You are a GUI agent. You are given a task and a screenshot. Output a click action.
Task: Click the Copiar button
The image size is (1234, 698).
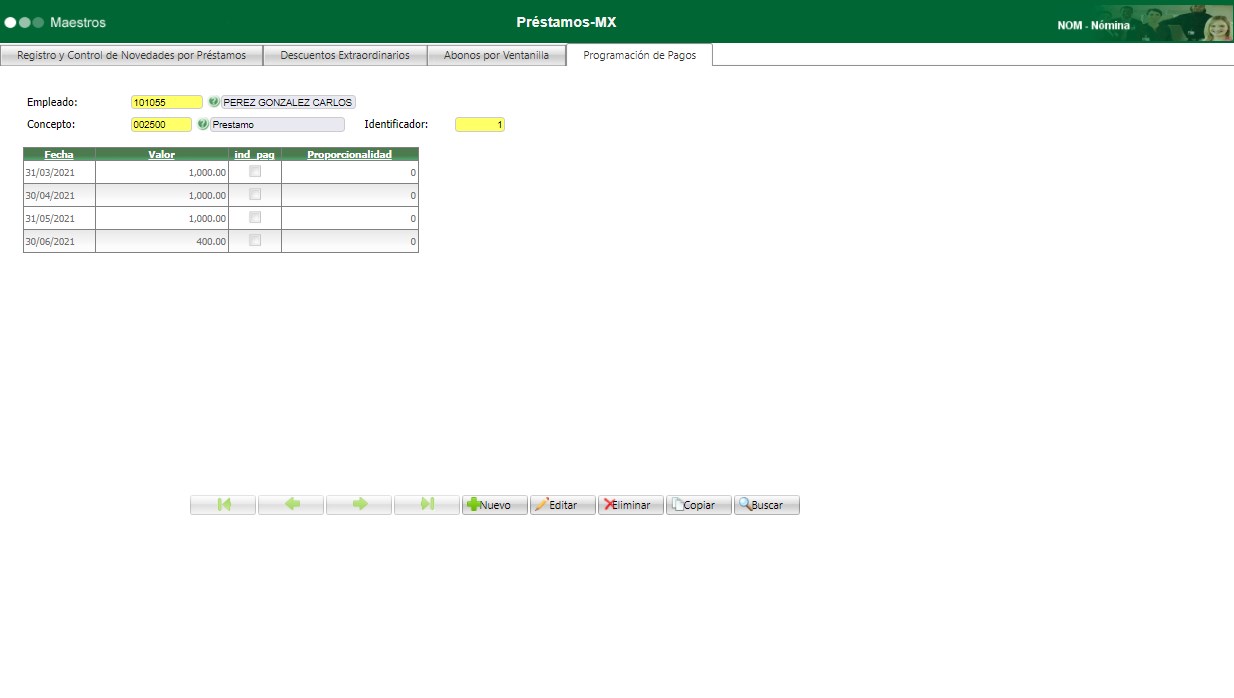(x=699, y=505)
